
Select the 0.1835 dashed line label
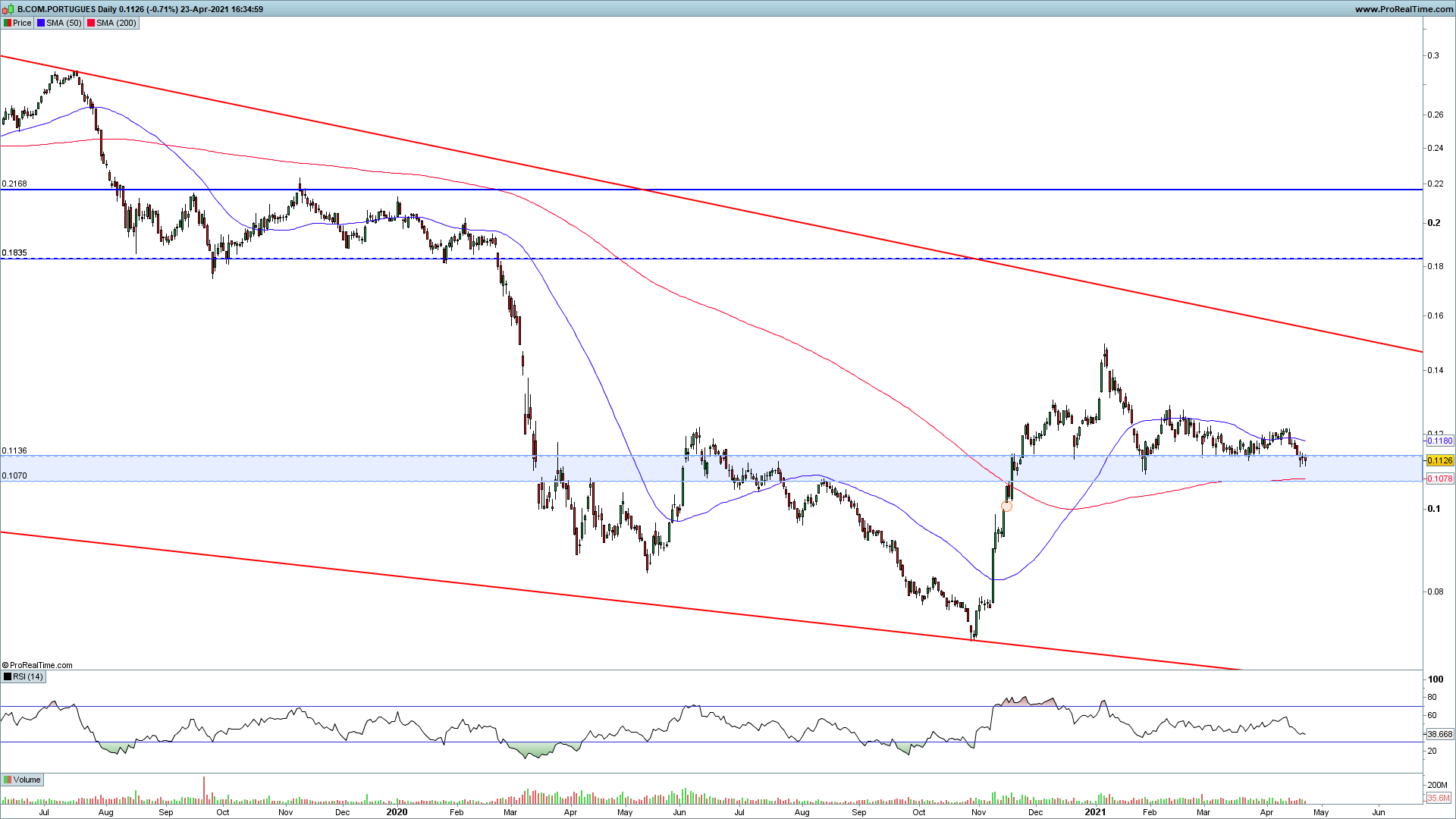14,253
